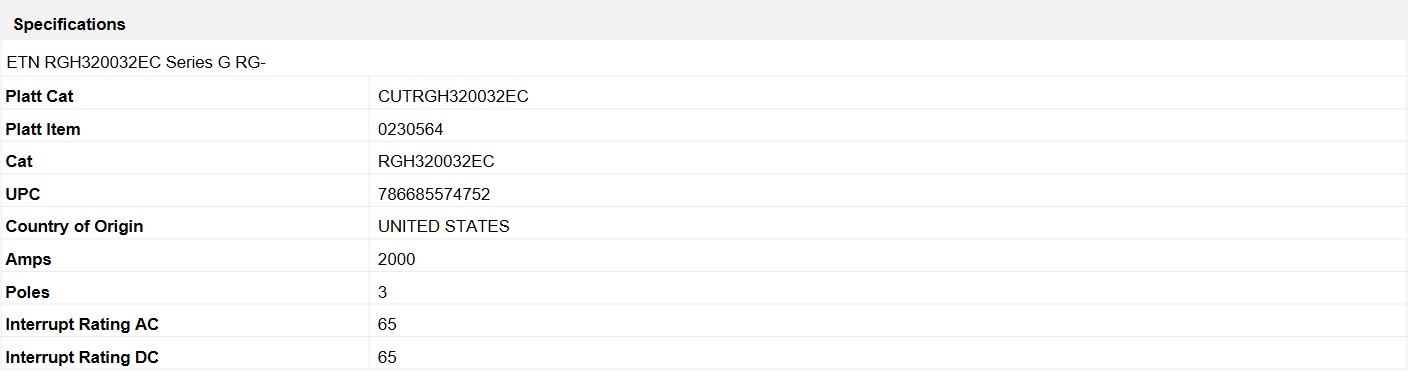Click the Poles label
This screenshot has width=1408, height=377.
pyautogui.click(x=27, y=292)
